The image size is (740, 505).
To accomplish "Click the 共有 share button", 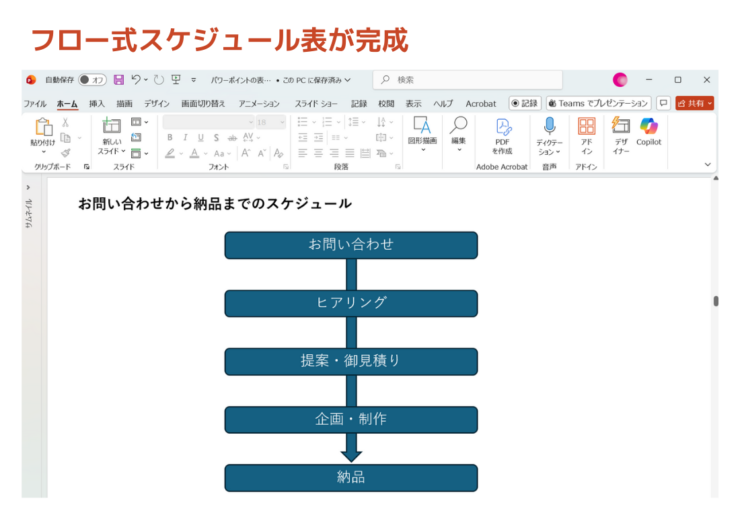I will point(694,103).
